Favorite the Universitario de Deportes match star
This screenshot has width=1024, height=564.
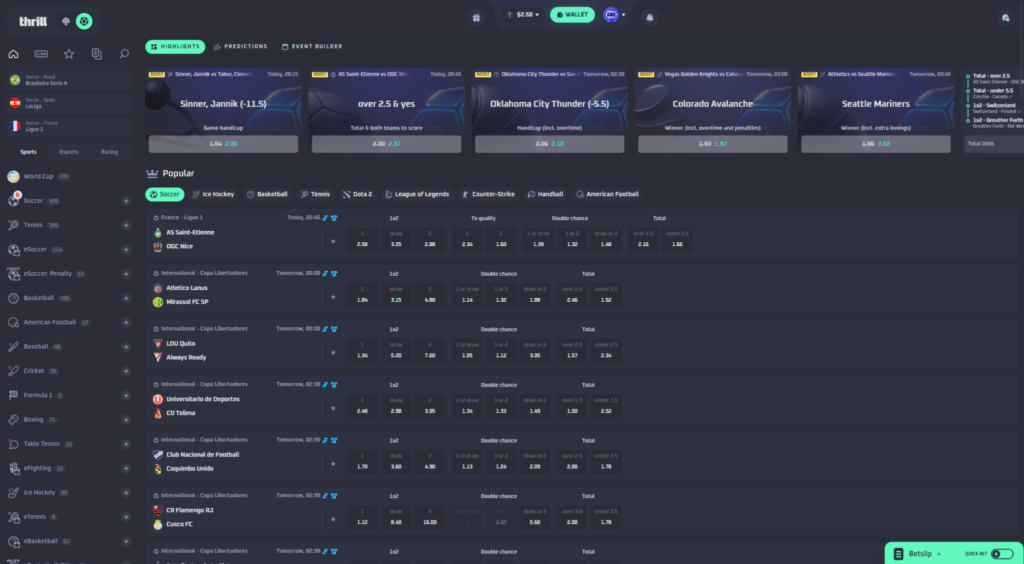[333, 408]
